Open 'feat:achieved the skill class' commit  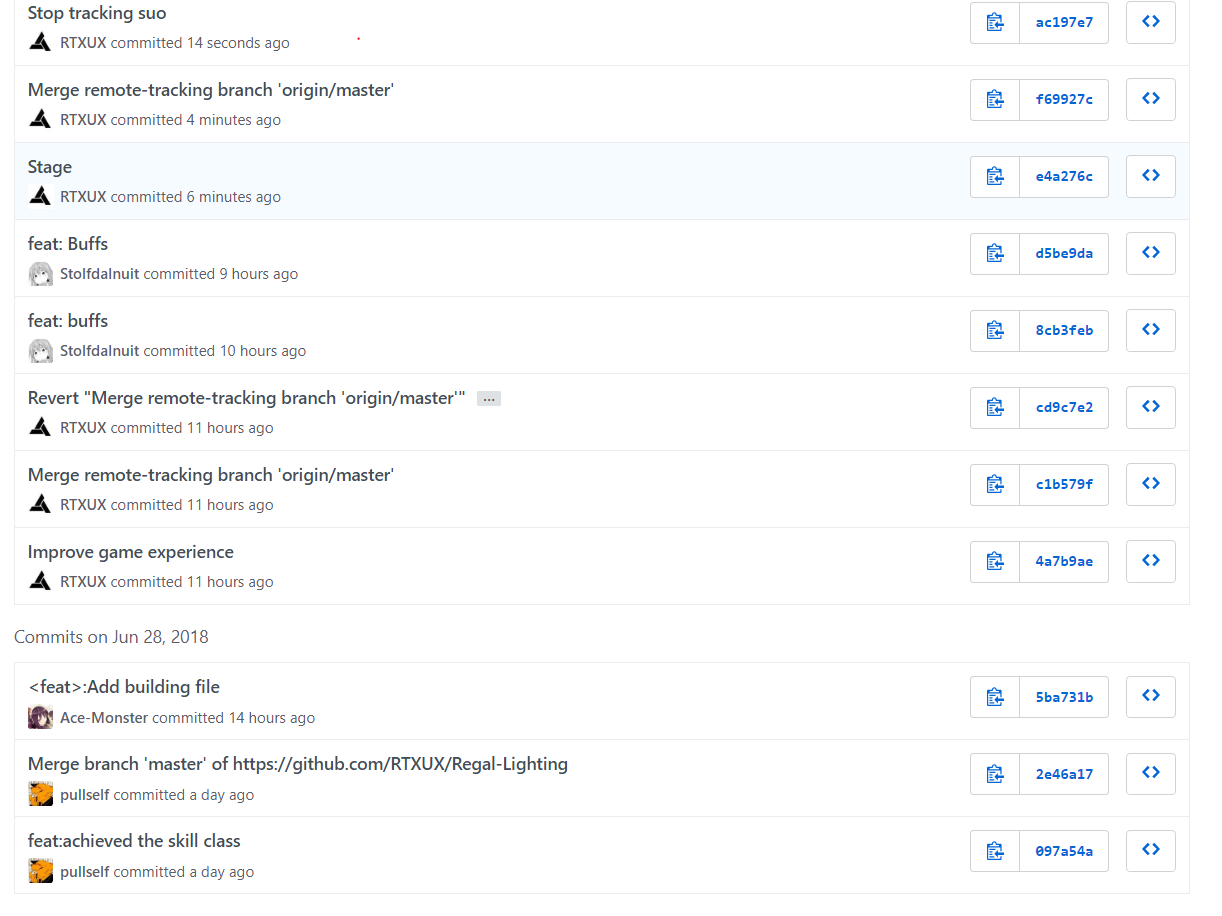[x=134, y=841]
